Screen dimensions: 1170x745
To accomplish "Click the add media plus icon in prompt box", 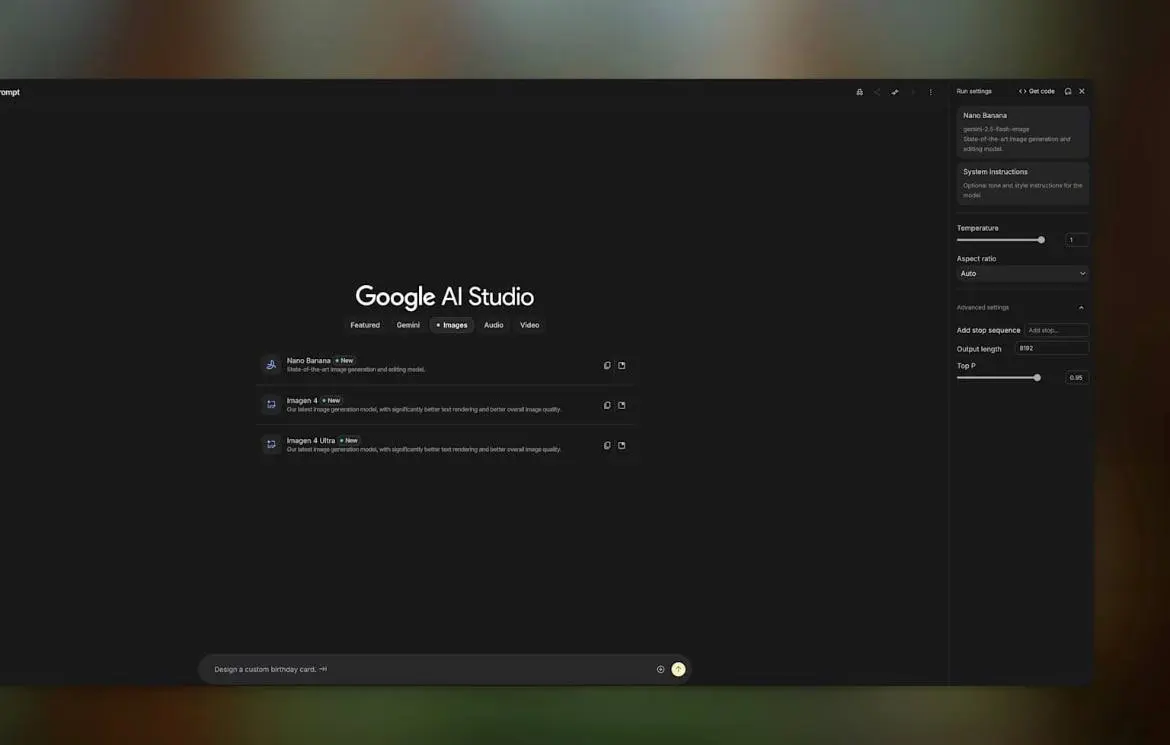I will [x=660, y=670].
